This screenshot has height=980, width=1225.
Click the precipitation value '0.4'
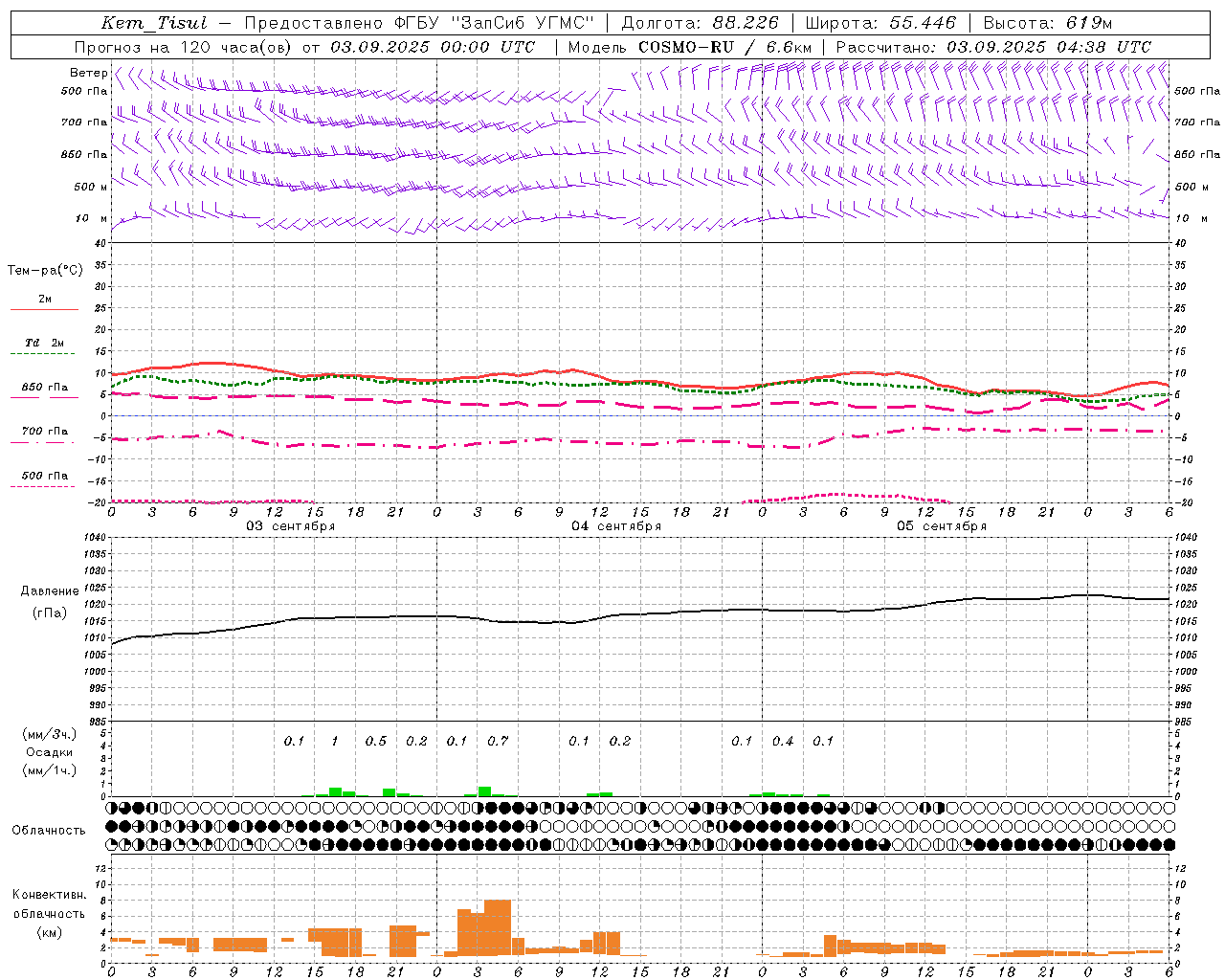coord(783,741)
